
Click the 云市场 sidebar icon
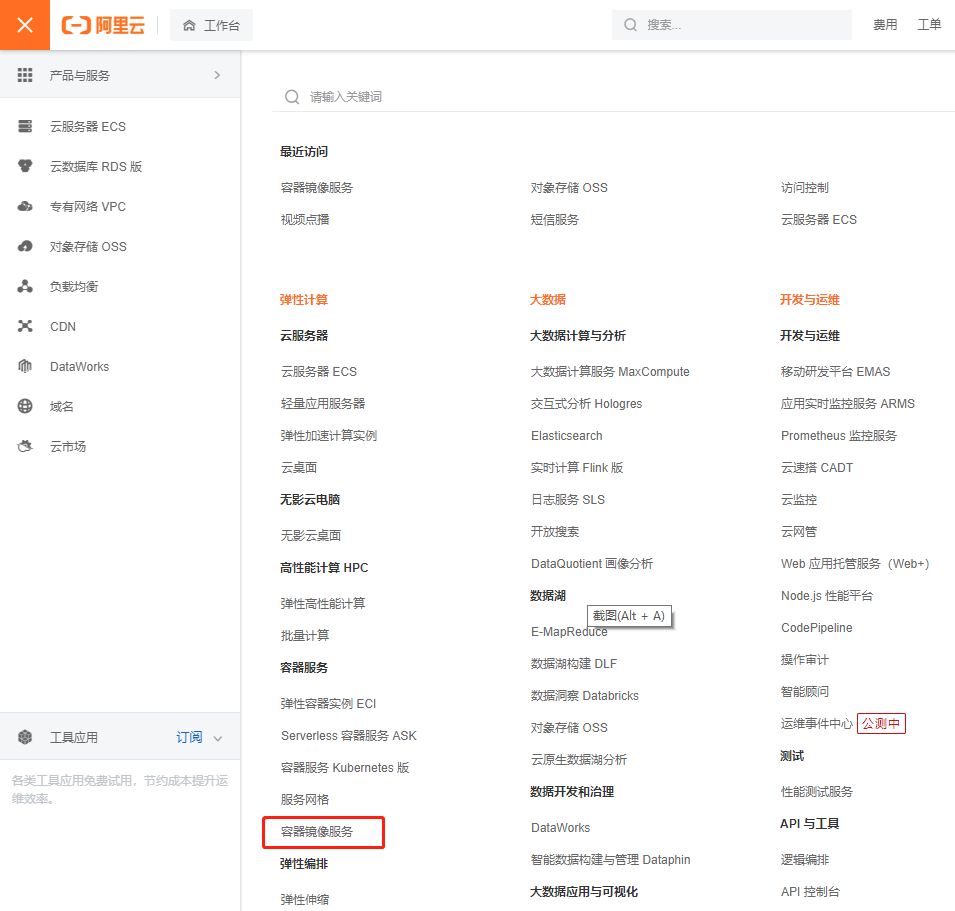(25, 446)
